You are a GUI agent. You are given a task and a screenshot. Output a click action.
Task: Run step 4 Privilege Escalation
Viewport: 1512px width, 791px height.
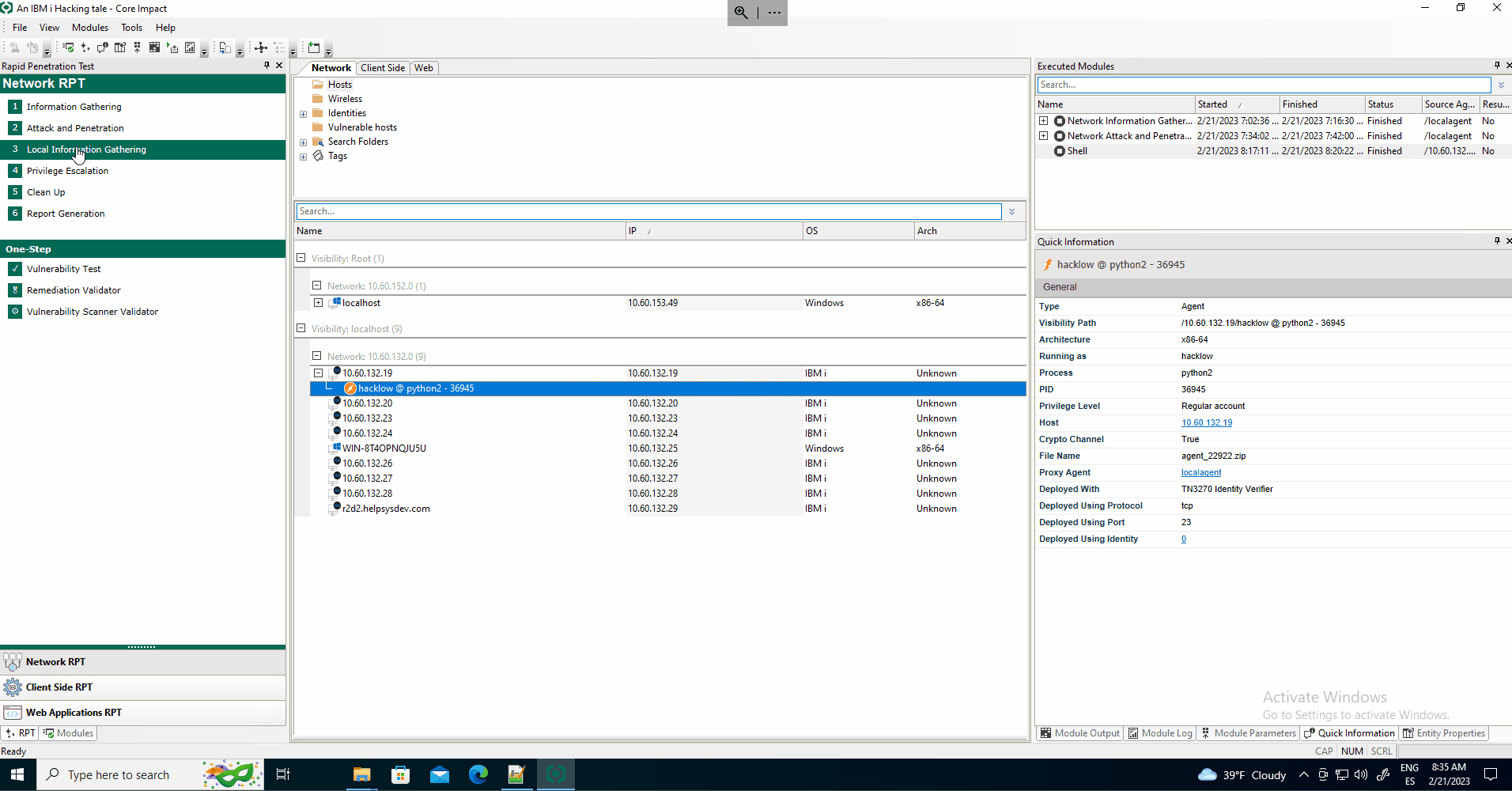pos(142,171)
